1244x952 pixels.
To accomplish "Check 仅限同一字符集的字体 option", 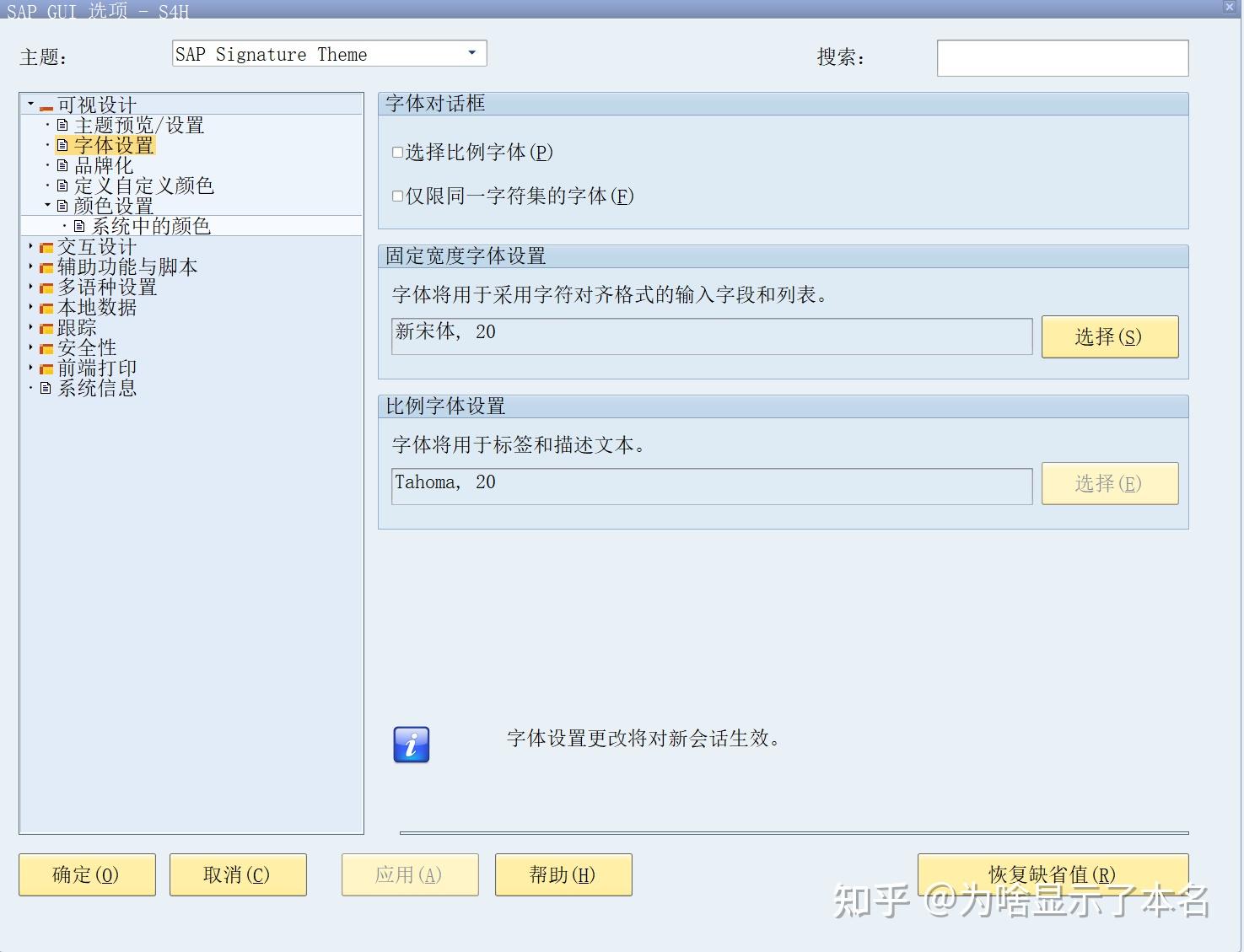I will pyautogui.click(x=396, y=195).
